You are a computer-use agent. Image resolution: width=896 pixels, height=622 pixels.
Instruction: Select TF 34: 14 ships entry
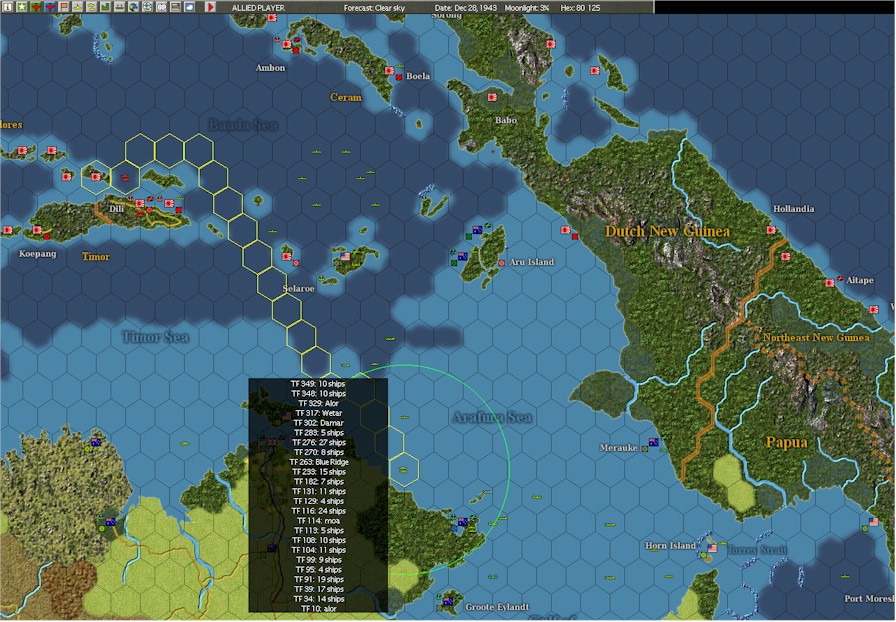[x=318, y=599]
